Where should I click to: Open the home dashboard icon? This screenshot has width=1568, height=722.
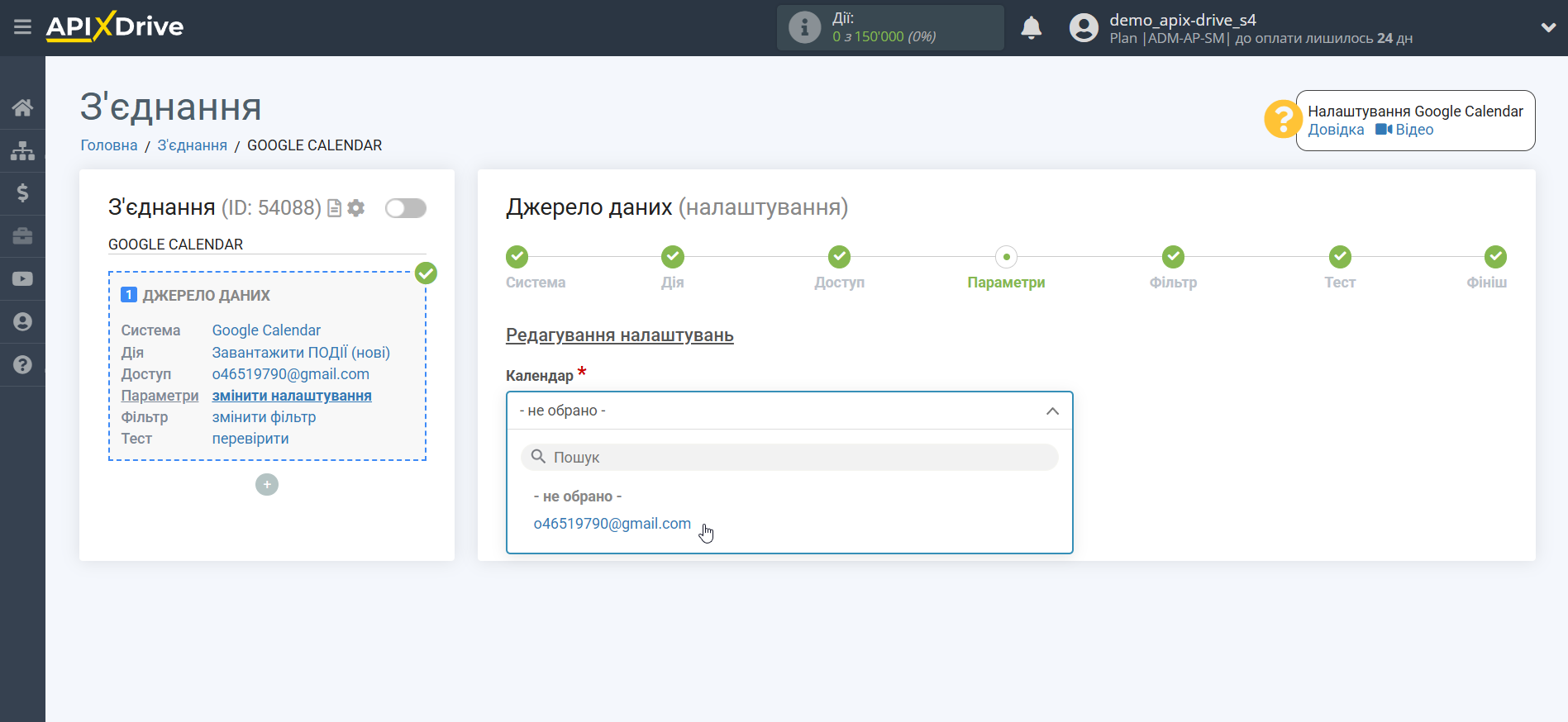click(x=22, y=107)
